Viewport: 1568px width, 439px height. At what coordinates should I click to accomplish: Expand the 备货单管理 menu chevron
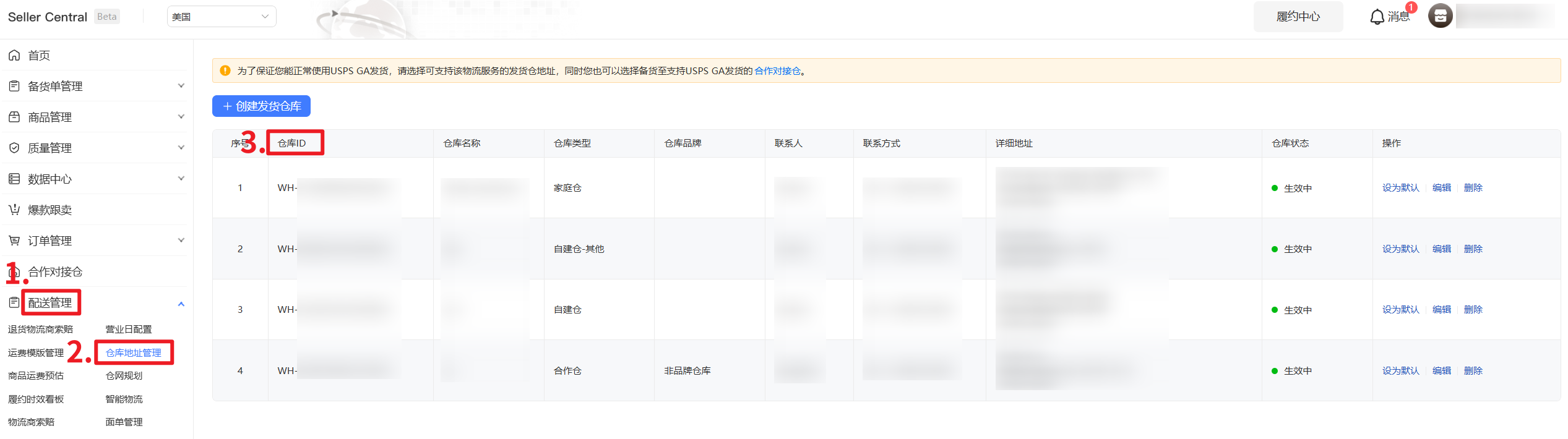click(181, 86)
